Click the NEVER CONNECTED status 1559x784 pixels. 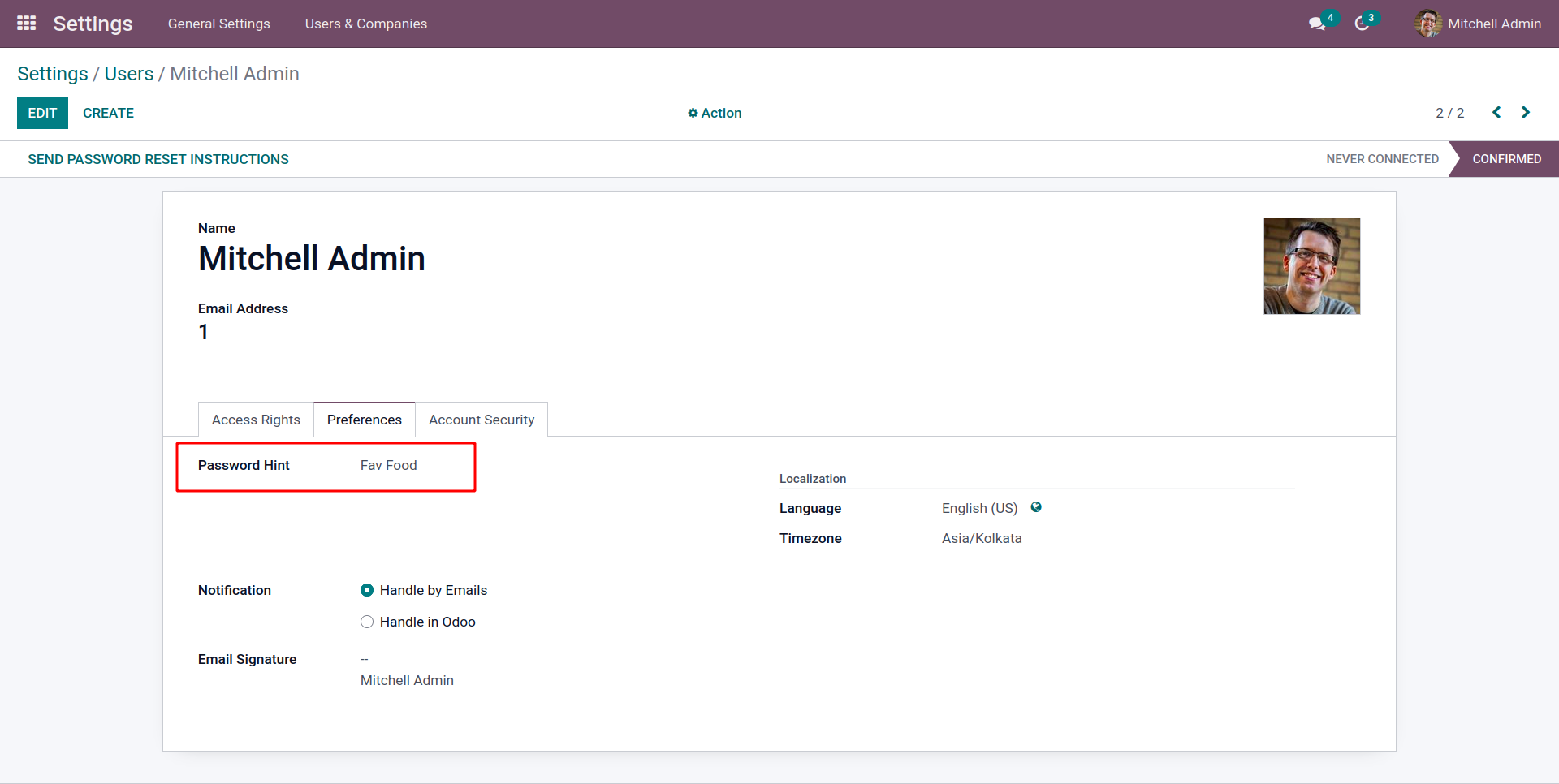pos(1382,159)
